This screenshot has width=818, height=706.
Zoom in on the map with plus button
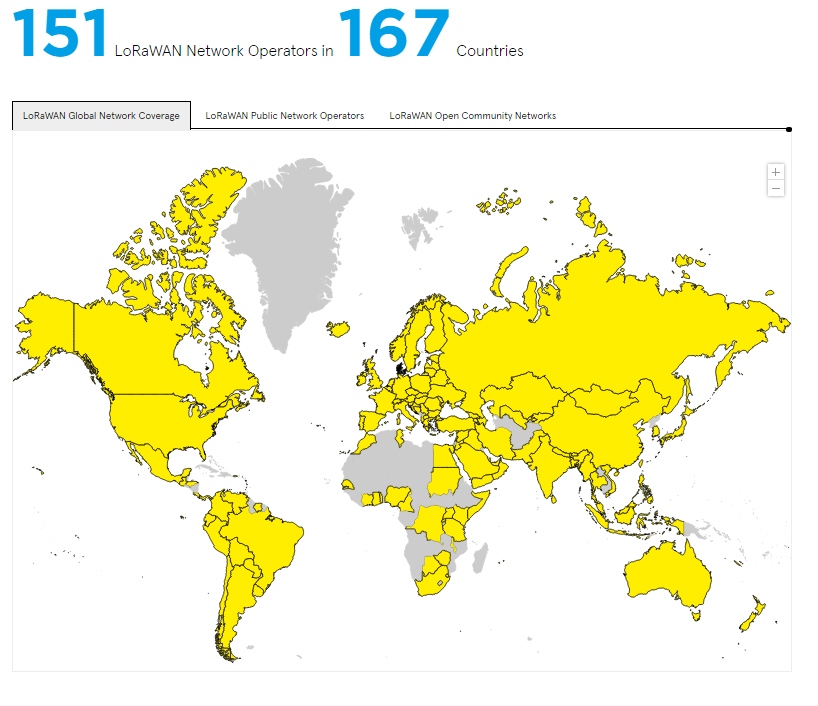point(776,172)
